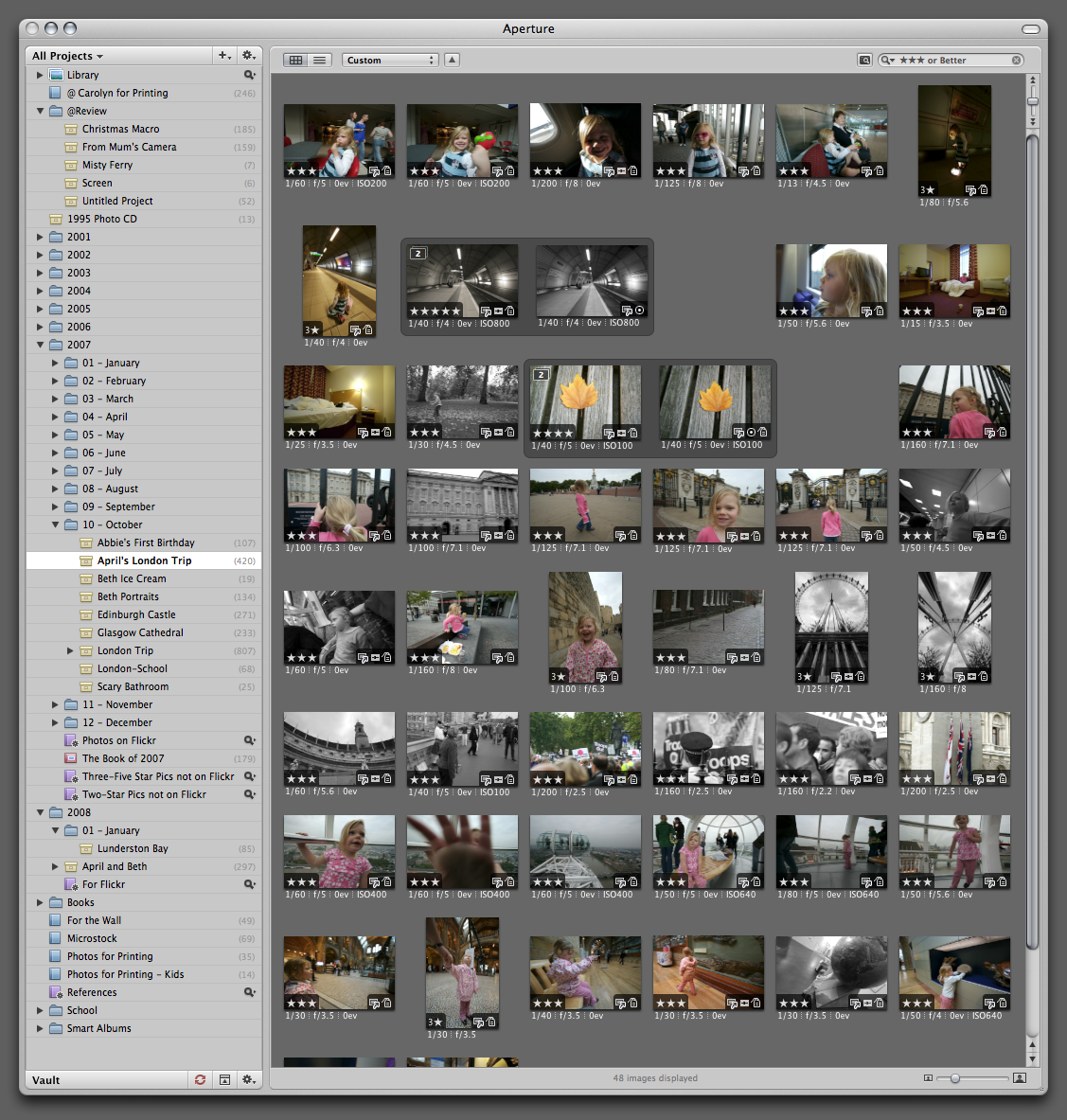Switch browser to list view
Viewport: 1067px width, 1120px height.
tap(319, 60)
